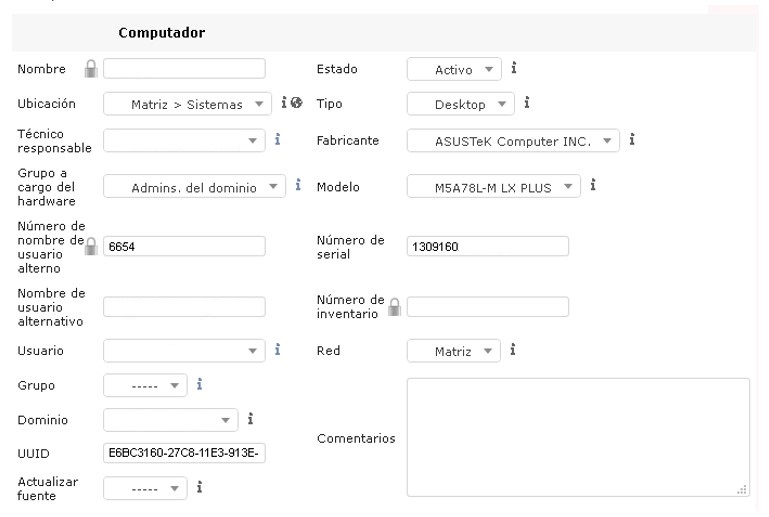
Task: Open the Modelo dropdown M5A78L-M LX PLUS
Action: tap(494, 187)
